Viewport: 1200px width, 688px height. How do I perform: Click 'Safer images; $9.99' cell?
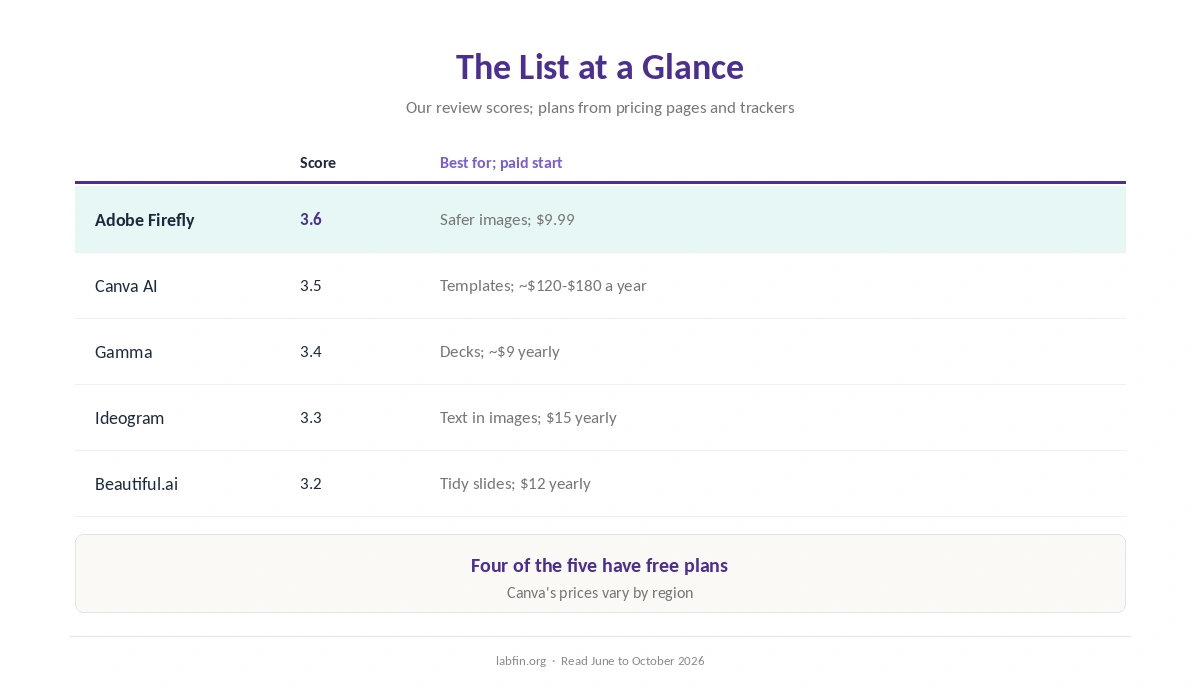pos(507,219)
